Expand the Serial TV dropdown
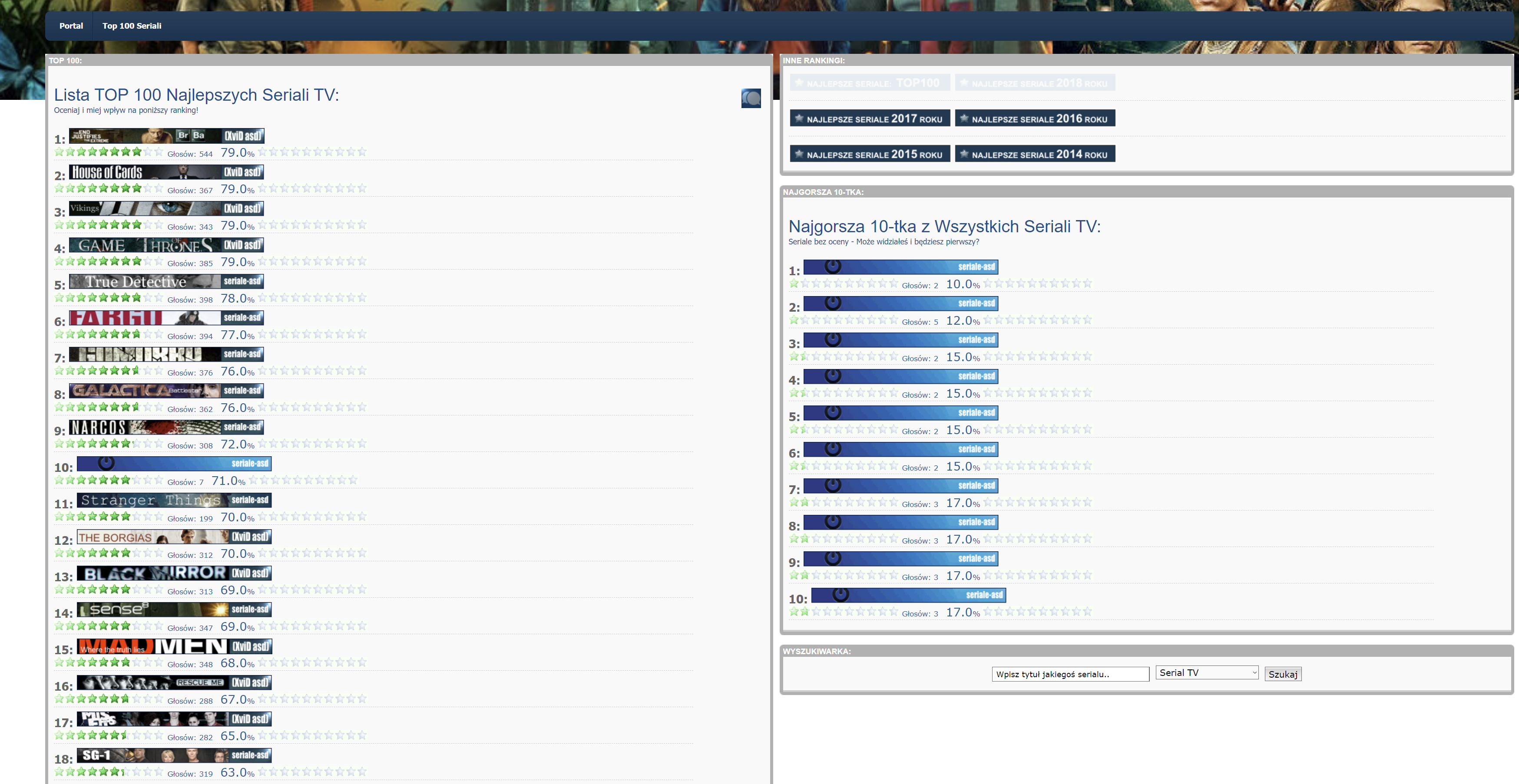Viewport: 1519px width, 784px height. (x=1207, y=673)
